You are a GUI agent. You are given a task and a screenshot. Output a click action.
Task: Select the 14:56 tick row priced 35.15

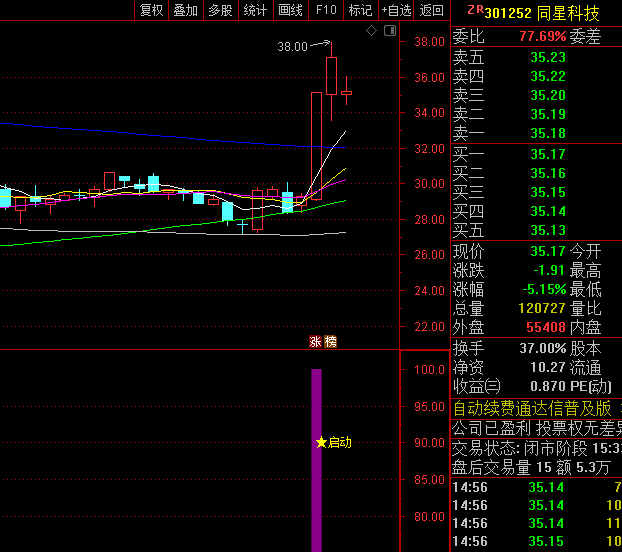click(537, 541)
